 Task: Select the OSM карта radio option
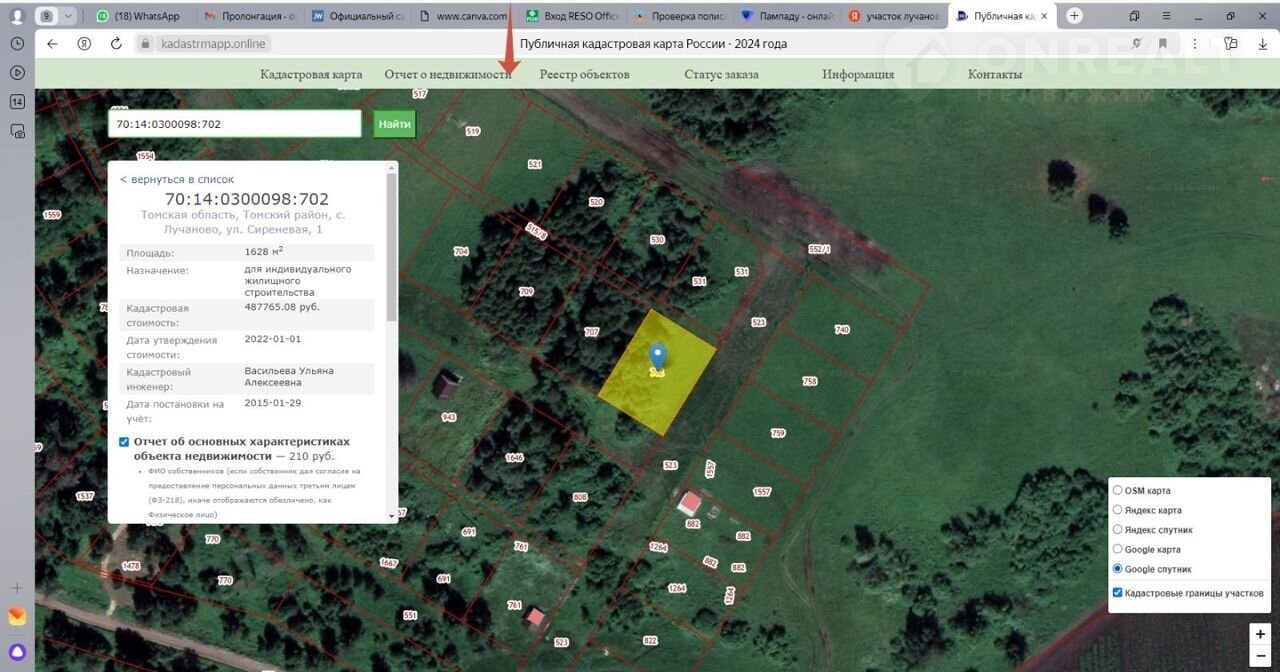(1118, 491)
